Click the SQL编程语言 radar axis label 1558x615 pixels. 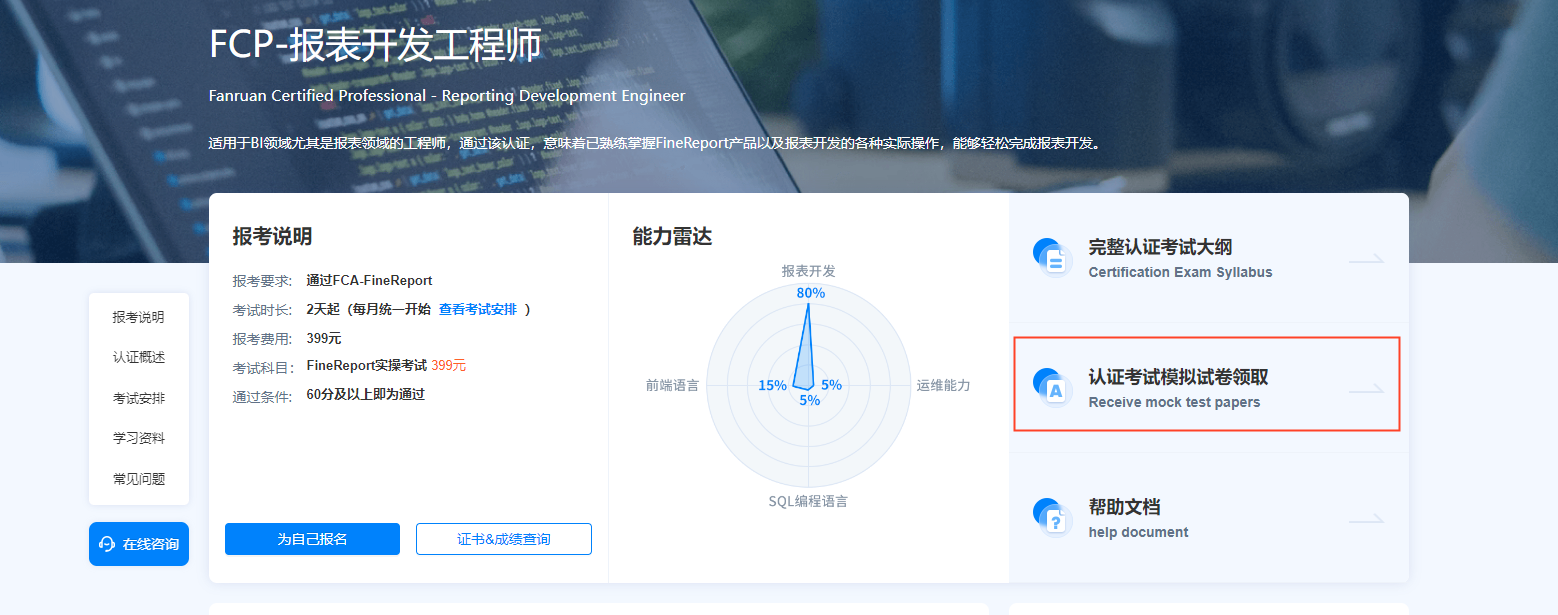click(808, 501)
